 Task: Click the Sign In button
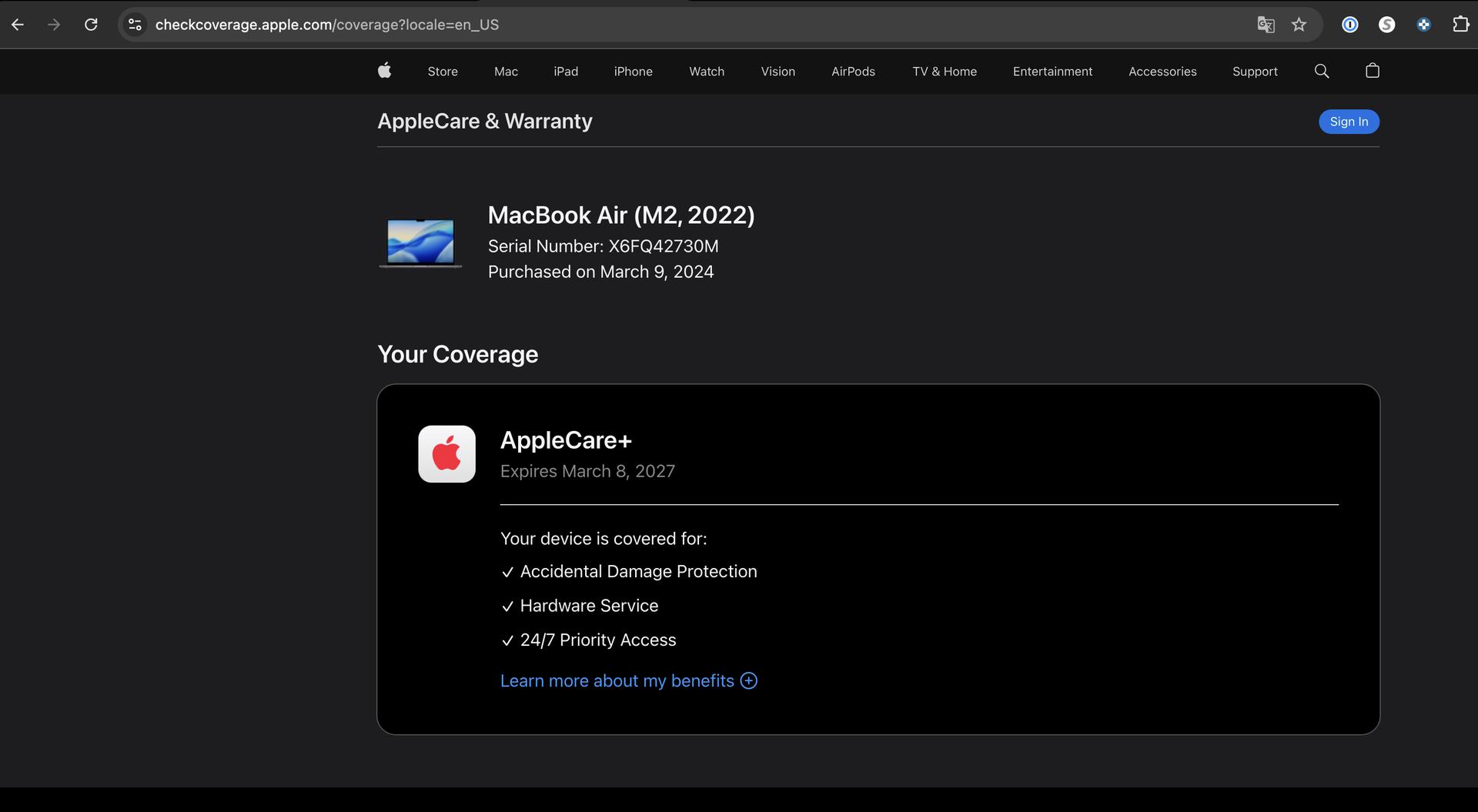pyautogui.click(x=1349, y=122)
